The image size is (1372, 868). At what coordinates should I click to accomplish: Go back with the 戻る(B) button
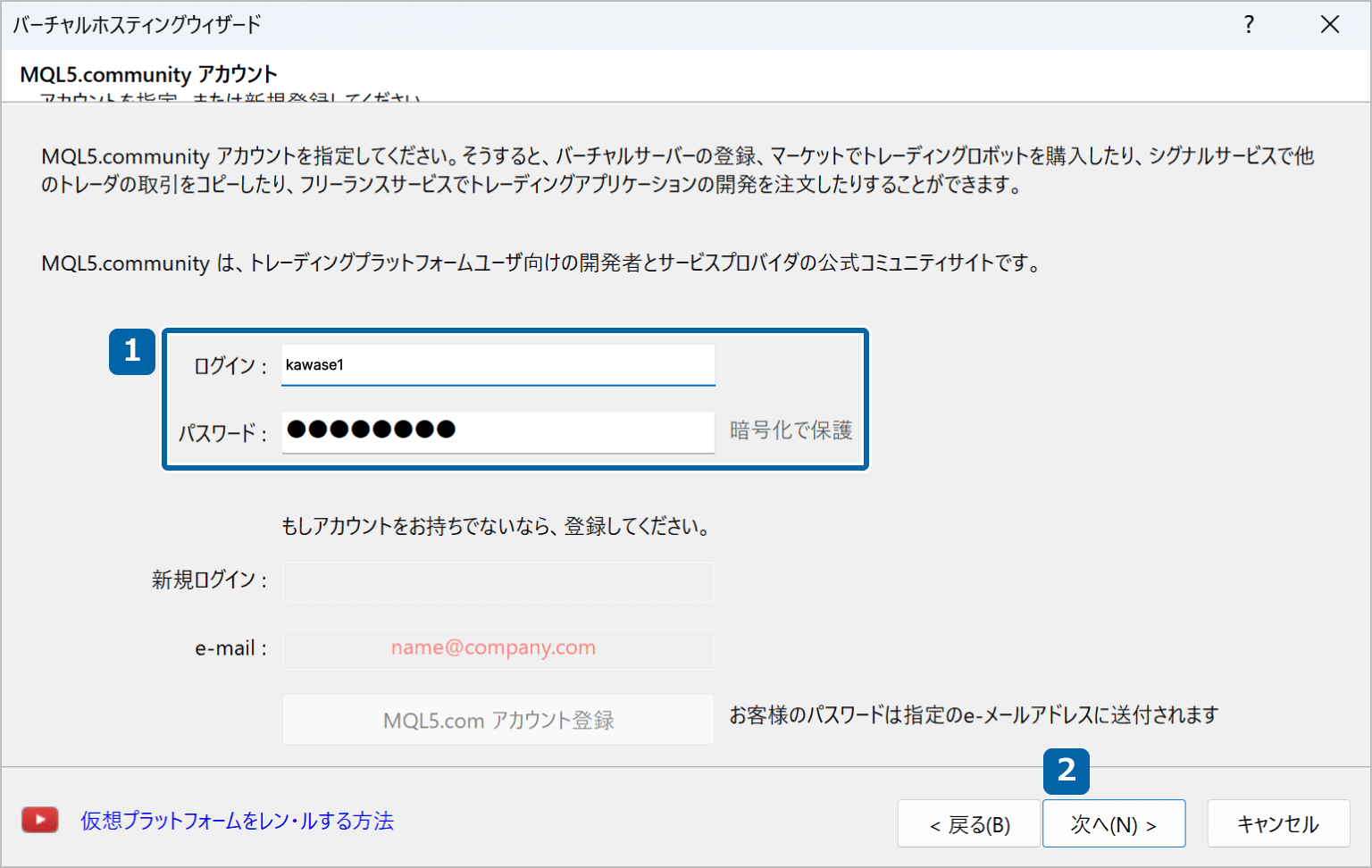(x=969, y=824)
